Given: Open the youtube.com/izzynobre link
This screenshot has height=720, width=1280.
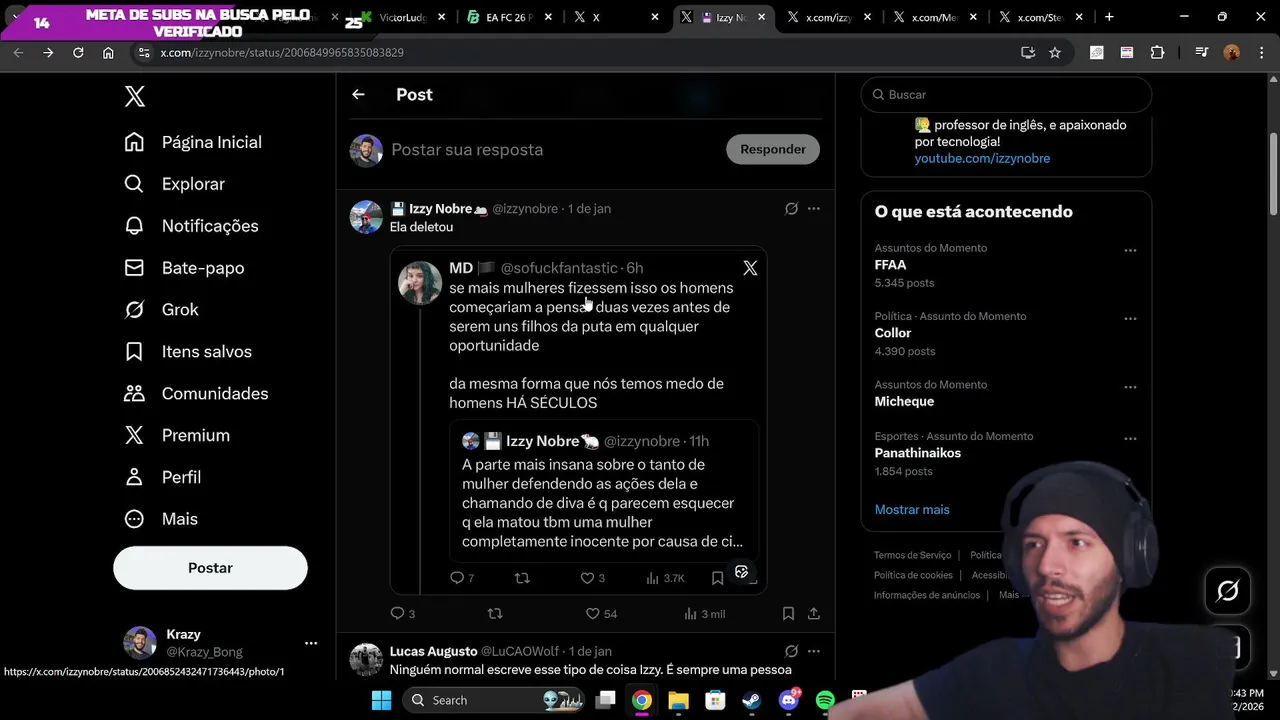Looking at the screenshot, I should (x=982, y=158).
